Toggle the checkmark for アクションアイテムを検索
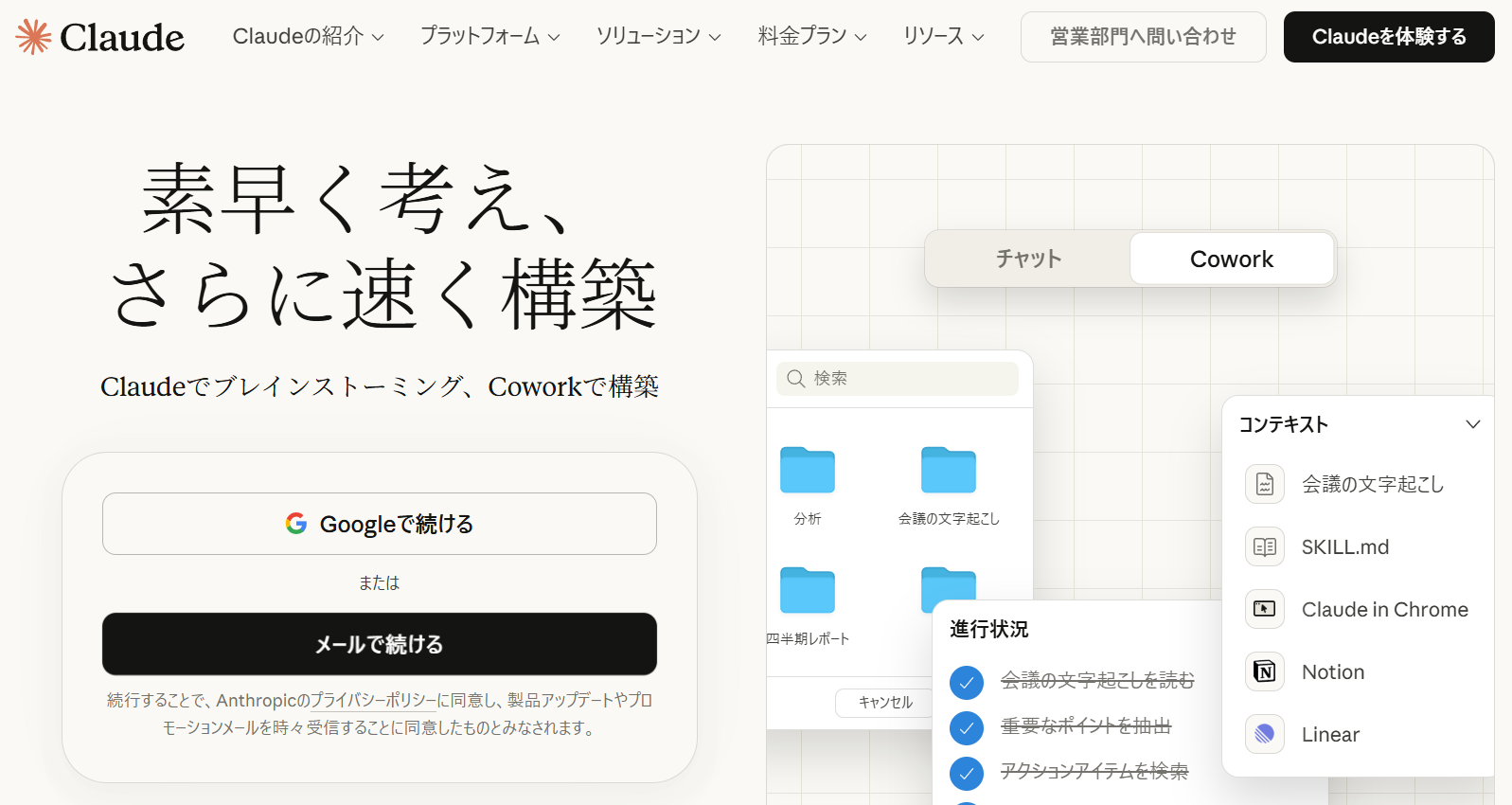The width and height of the screenshot is (1512, 805). pyautogui.click(x=967, y=773)
